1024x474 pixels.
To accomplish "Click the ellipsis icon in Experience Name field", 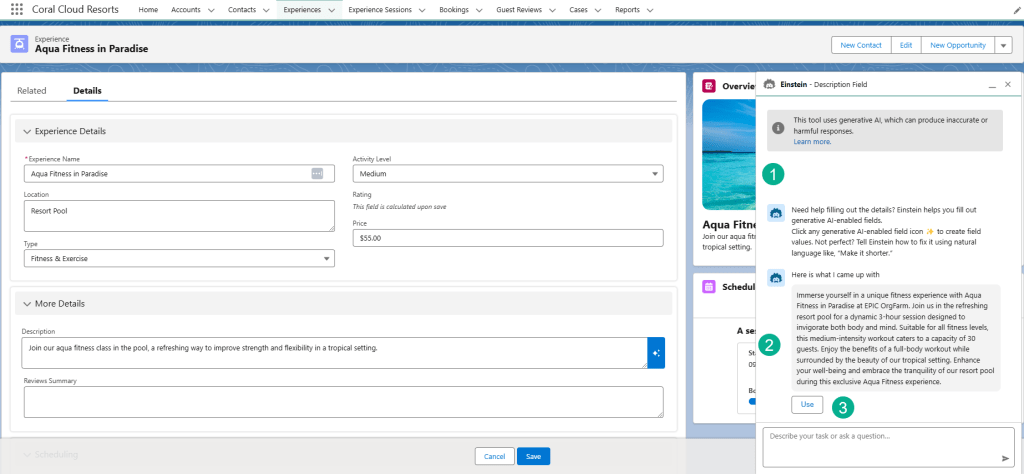I will (317, 173).
